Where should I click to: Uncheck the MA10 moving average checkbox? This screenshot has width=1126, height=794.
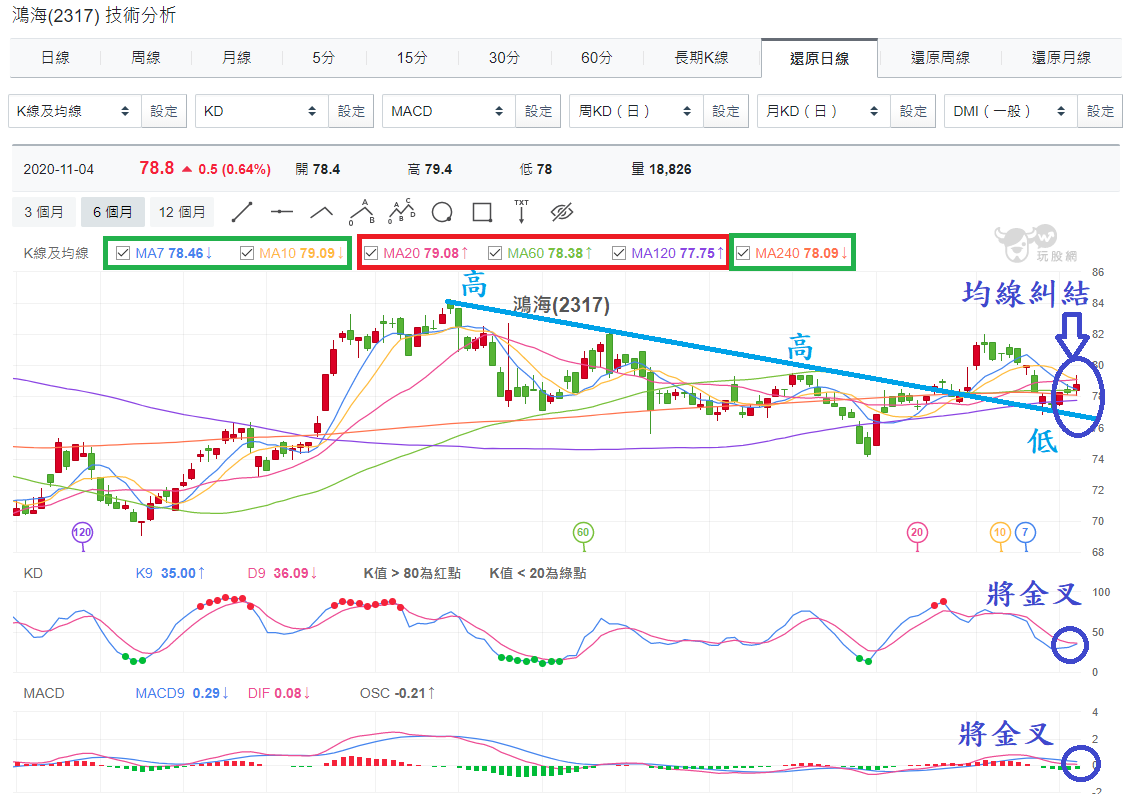[247, 253]
